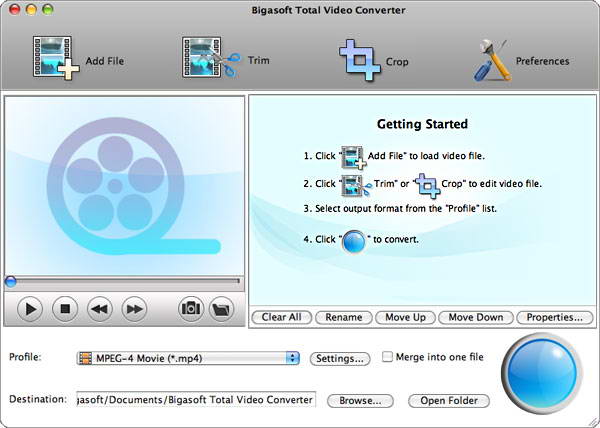Open snapshot folder icon in player

tap(222, 309)
